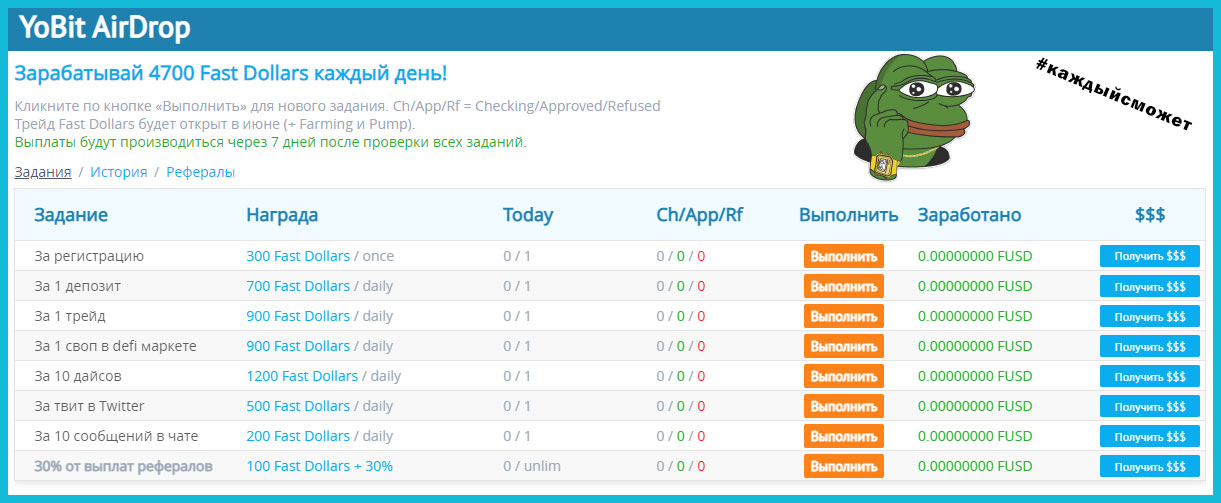
Task: Click the 0 / unlim value
Action: (532, 466)
